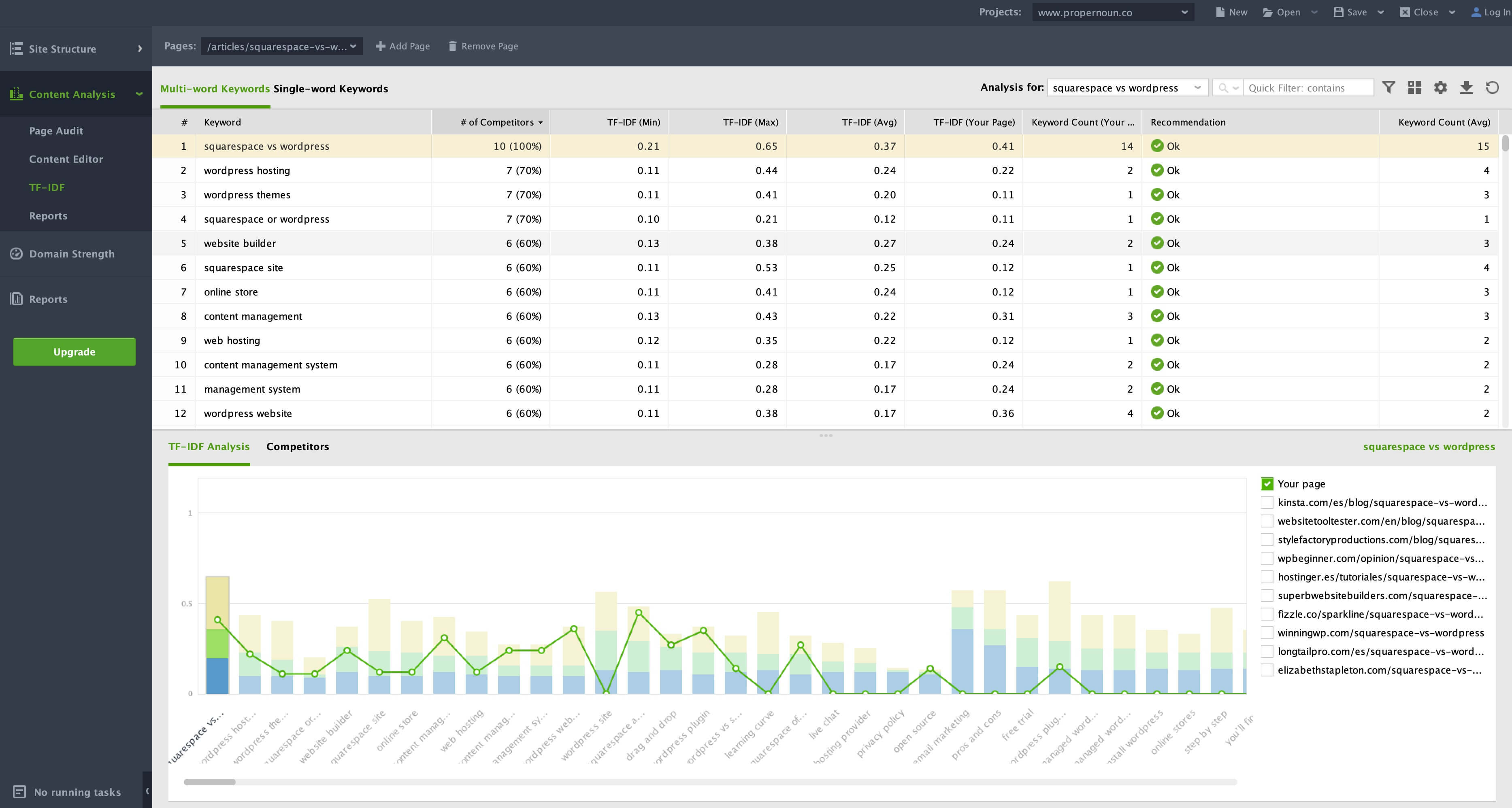Click the Reports icon in the main sidebar
Viewport: 1512px width, 808px height.
click(17, 299)
